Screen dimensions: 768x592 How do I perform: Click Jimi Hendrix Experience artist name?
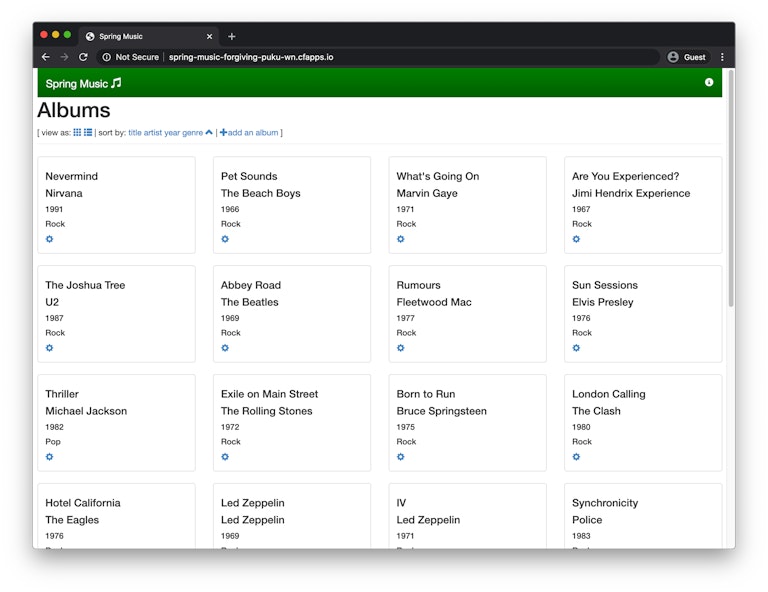[x=631, y=193]
